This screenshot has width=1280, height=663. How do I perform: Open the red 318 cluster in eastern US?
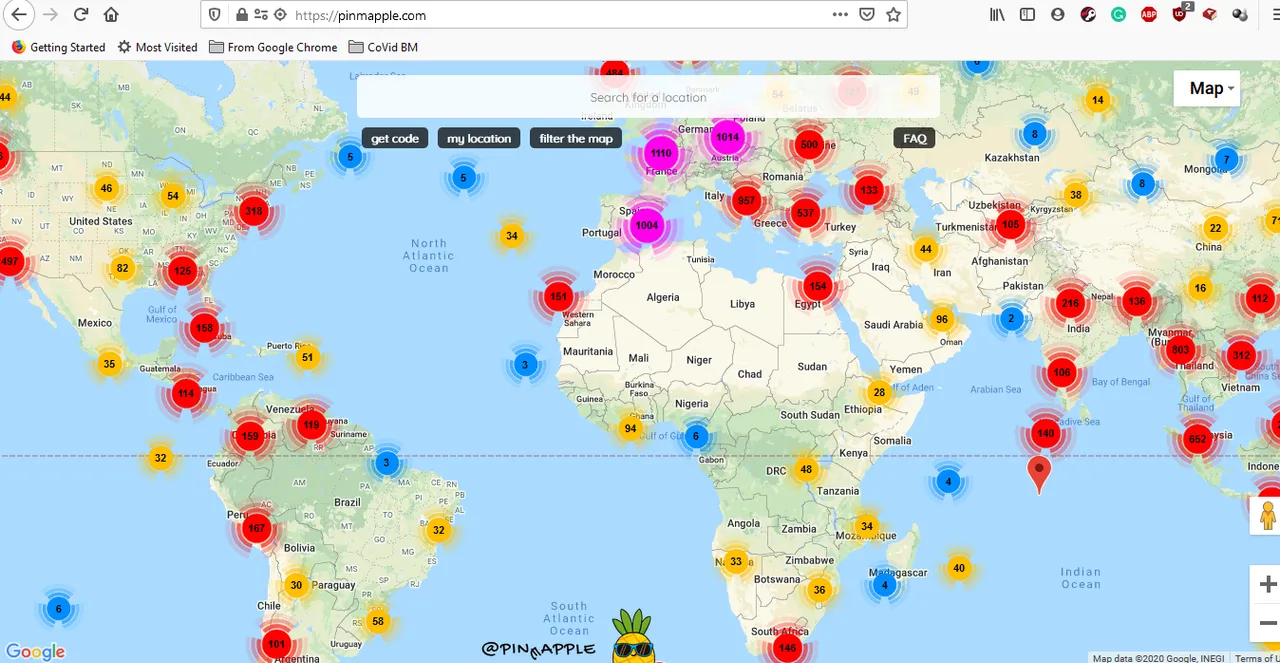254,211
